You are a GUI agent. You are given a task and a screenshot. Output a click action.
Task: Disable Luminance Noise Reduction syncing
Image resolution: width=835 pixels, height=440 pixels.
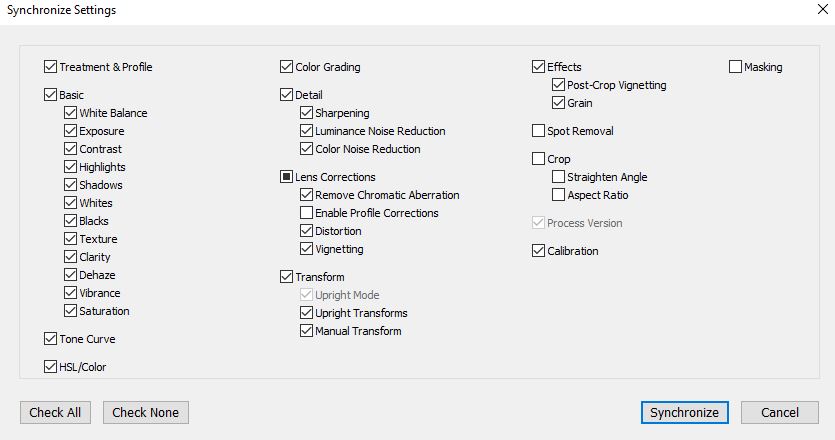[307, 132]
